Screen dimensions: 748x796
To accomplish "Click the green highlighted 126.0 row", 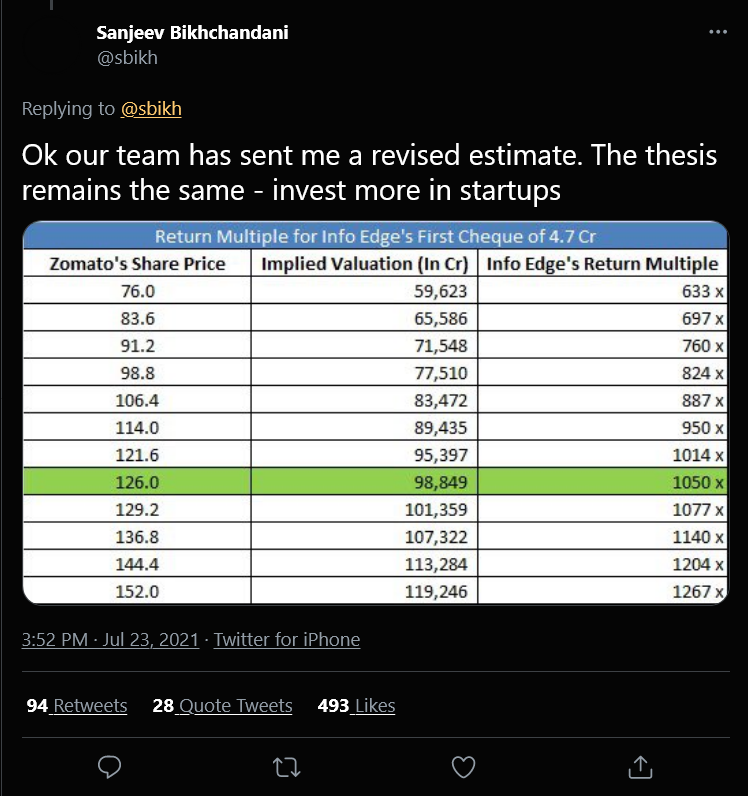I will click(374, 482).
